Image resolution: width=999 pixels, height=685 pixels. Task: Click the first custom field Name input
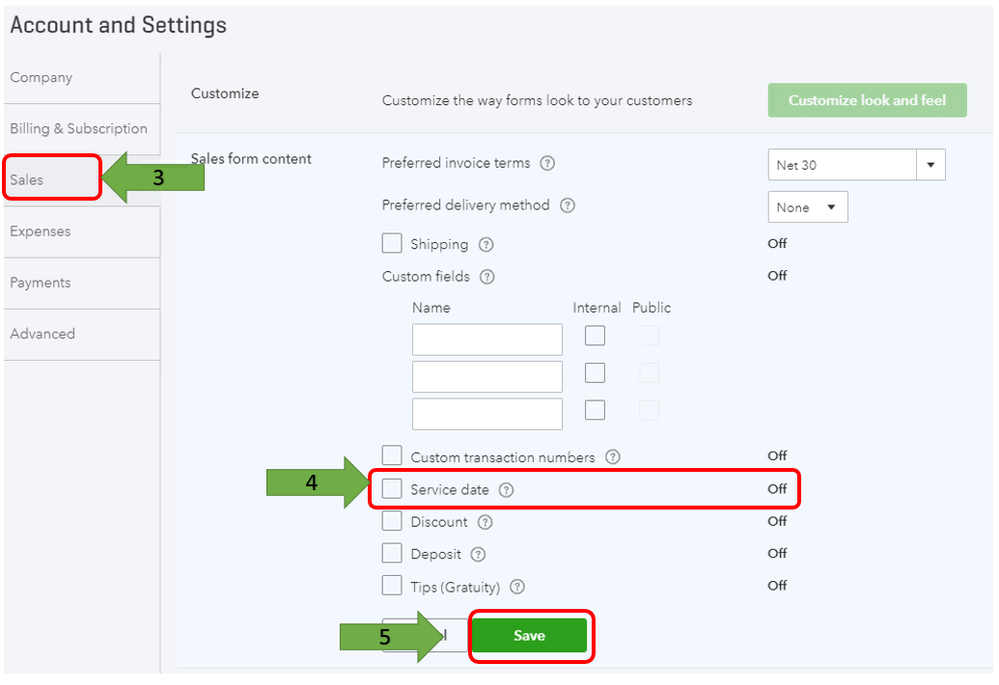[487, 340]
